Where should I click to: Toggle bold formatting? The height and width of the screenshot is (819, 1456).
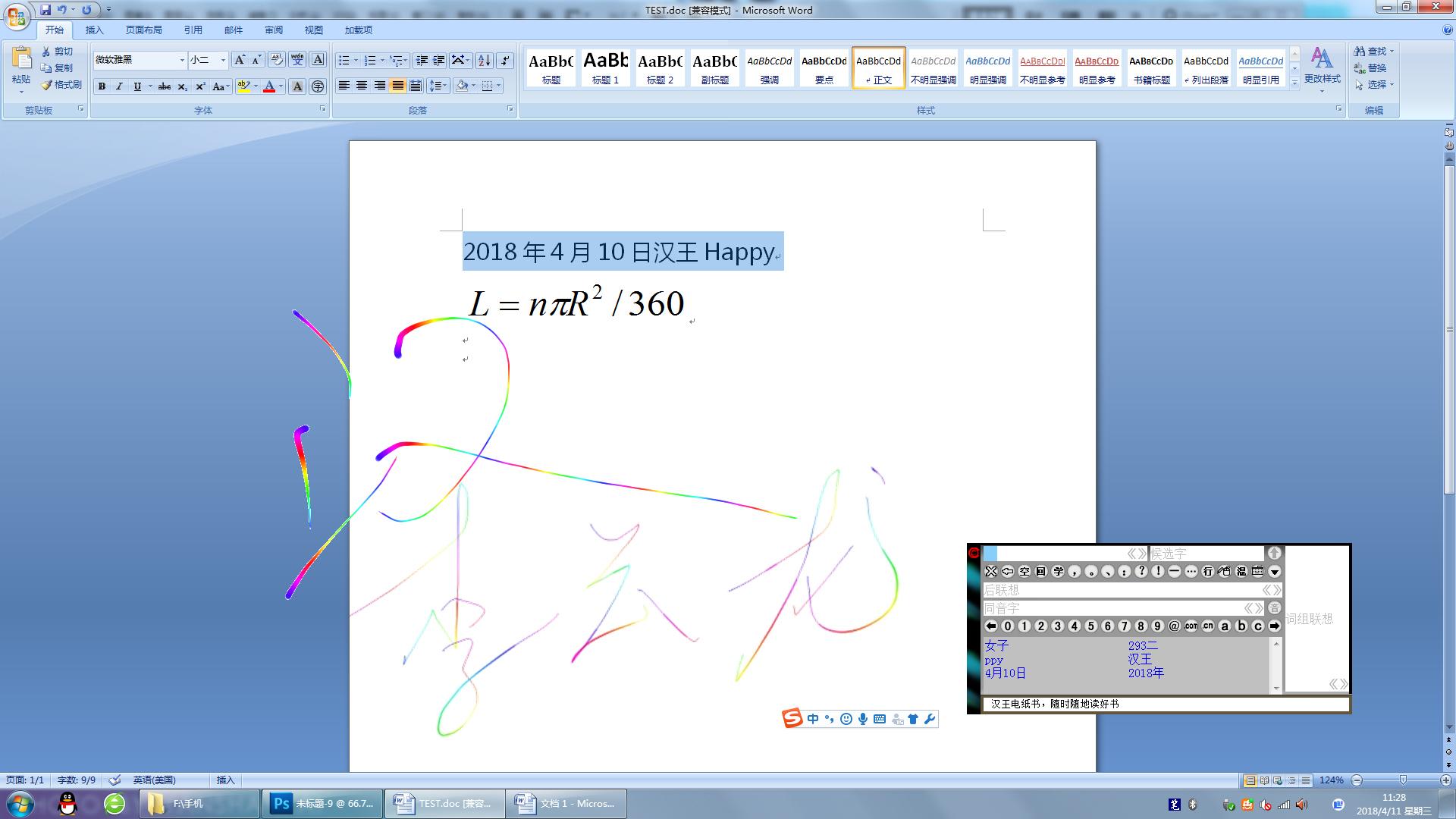point(102,86)
